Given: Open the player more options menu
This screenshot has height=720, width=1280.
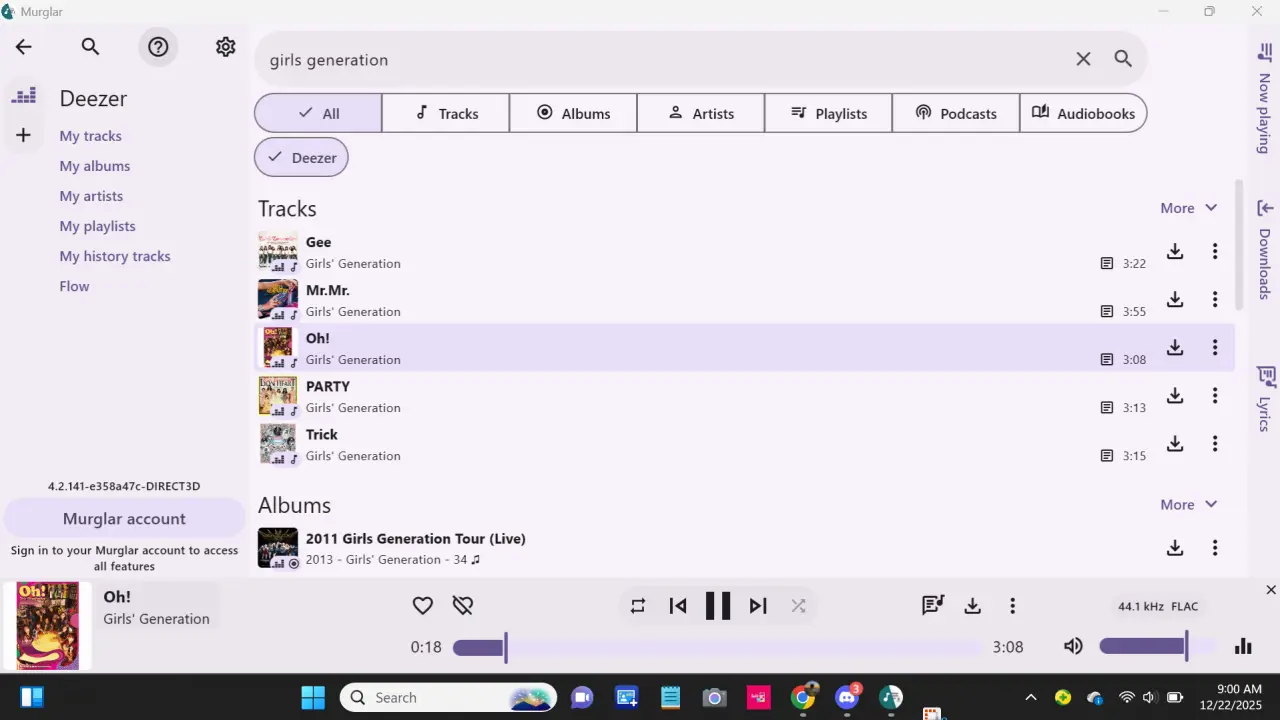Looking at the screenshot, I should coord(1012,605).
